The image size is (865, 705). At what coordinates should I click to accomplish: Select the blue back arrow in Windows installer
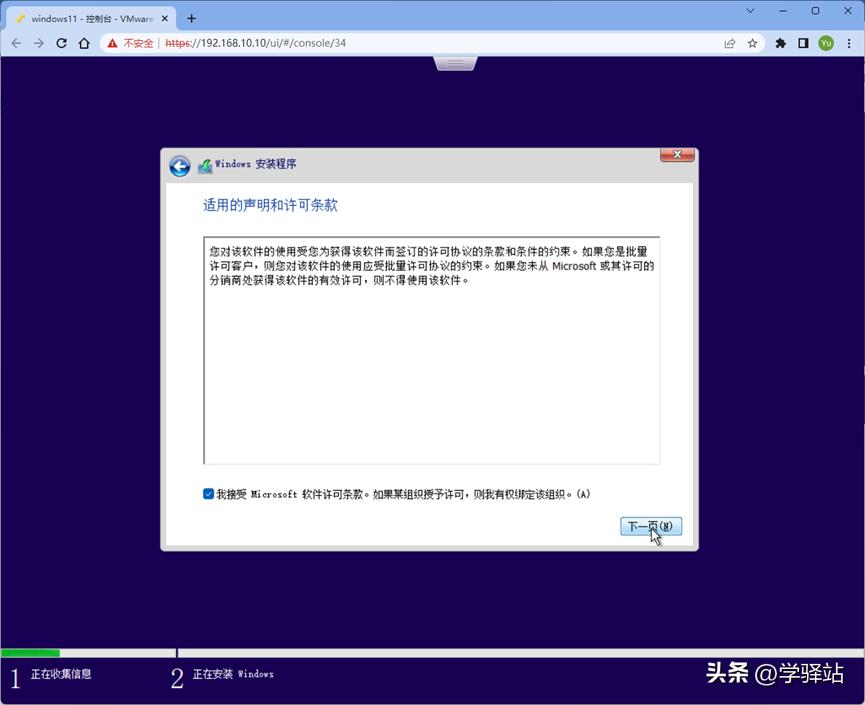click(x=179, y=166)
